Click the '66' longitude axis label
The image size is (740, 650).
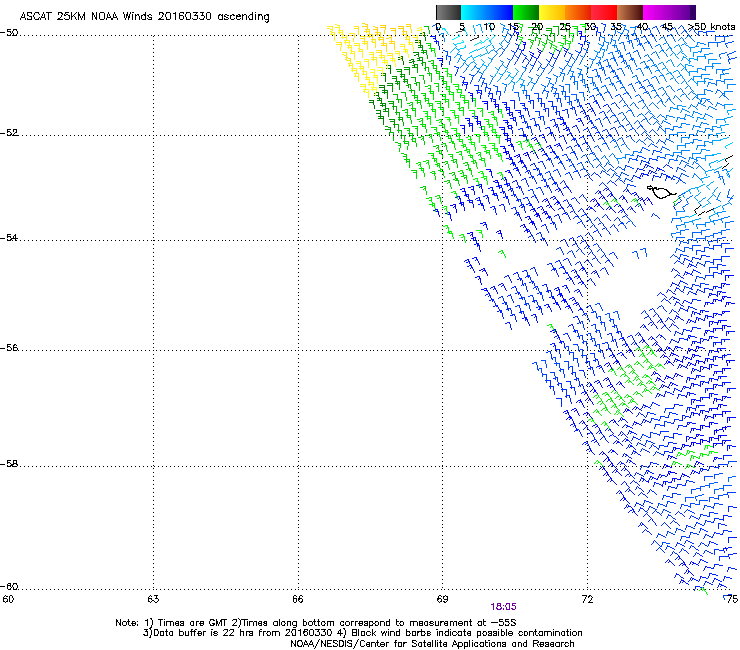298,599
